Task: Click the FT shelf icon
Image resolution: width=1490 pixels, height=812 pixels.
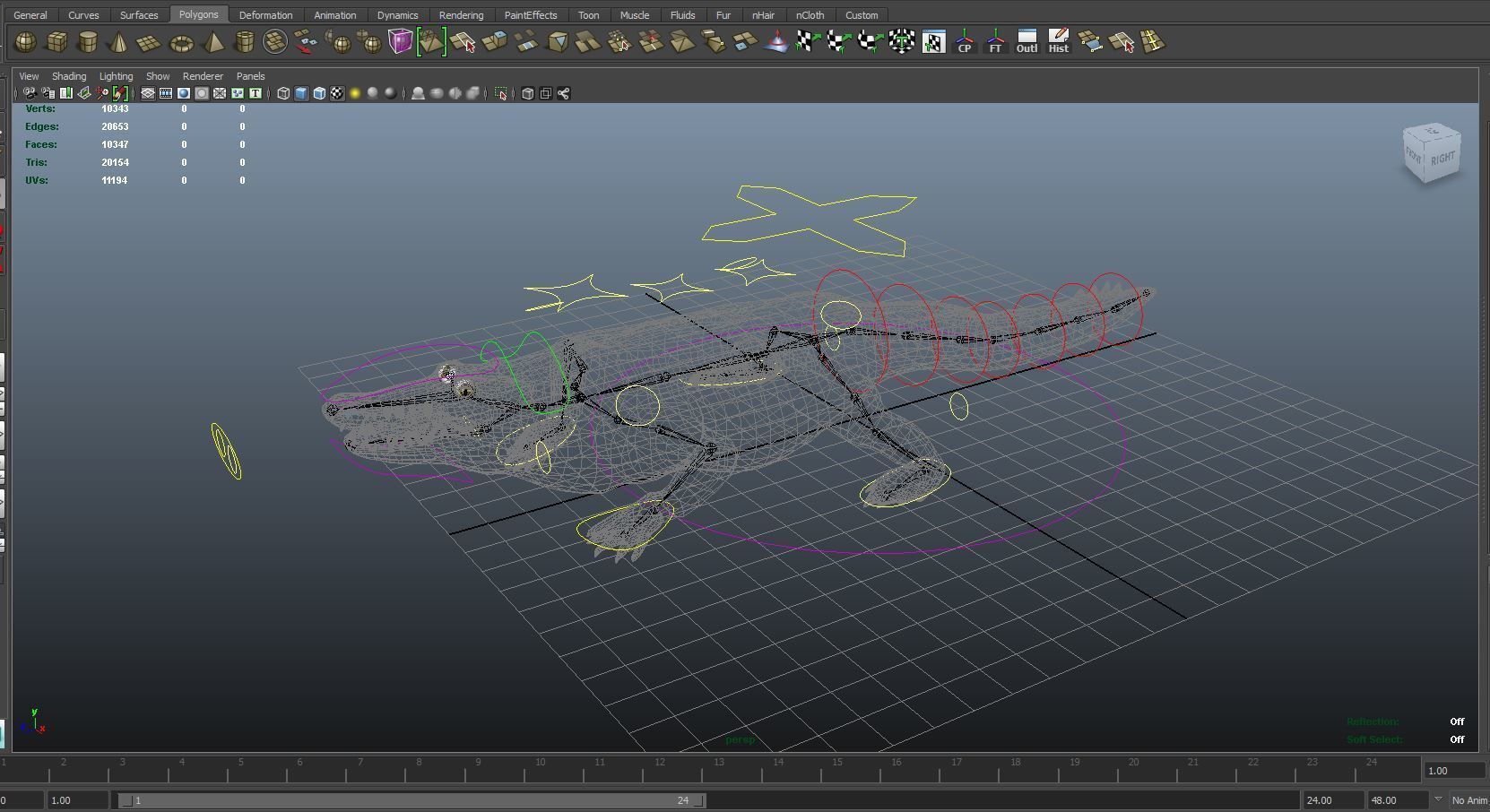Action: [995, 42]
